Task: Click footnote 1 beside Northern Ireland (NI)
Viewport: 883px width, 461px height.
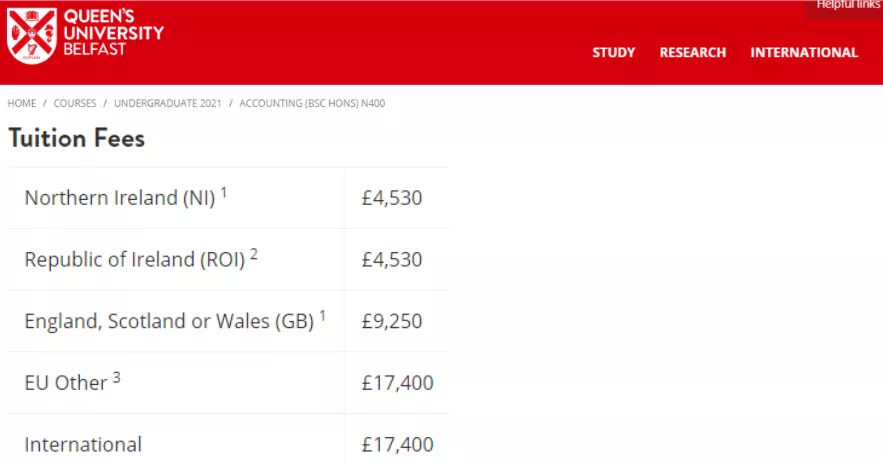Action: pos(224,192)
